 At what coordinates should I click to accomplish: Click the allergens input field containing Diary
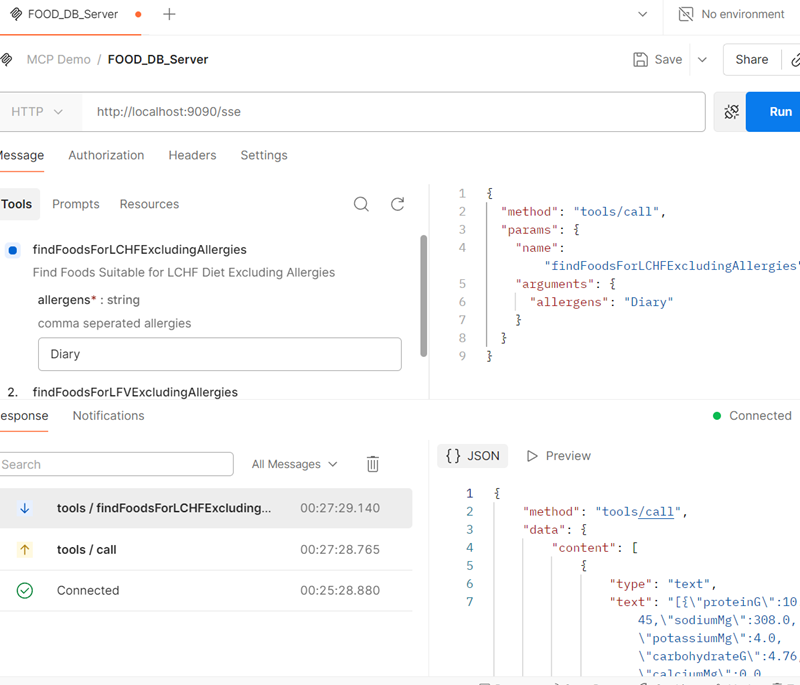click(x=219, y=354)
